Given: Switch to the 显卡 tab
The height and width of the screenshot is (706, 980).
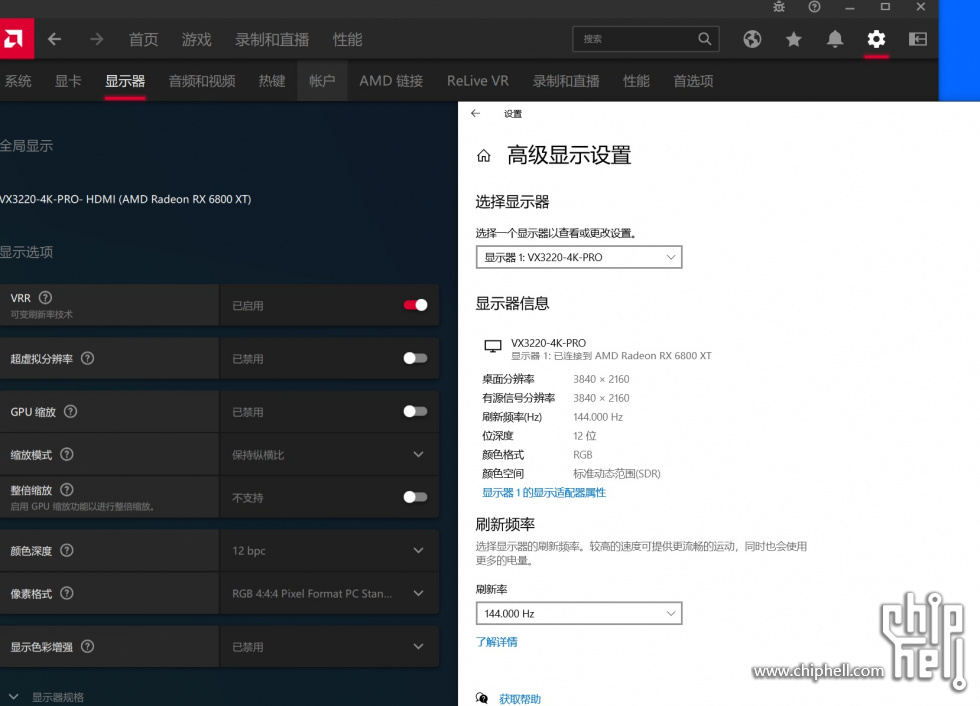Looking at the screenshot, I should point(68,81).
